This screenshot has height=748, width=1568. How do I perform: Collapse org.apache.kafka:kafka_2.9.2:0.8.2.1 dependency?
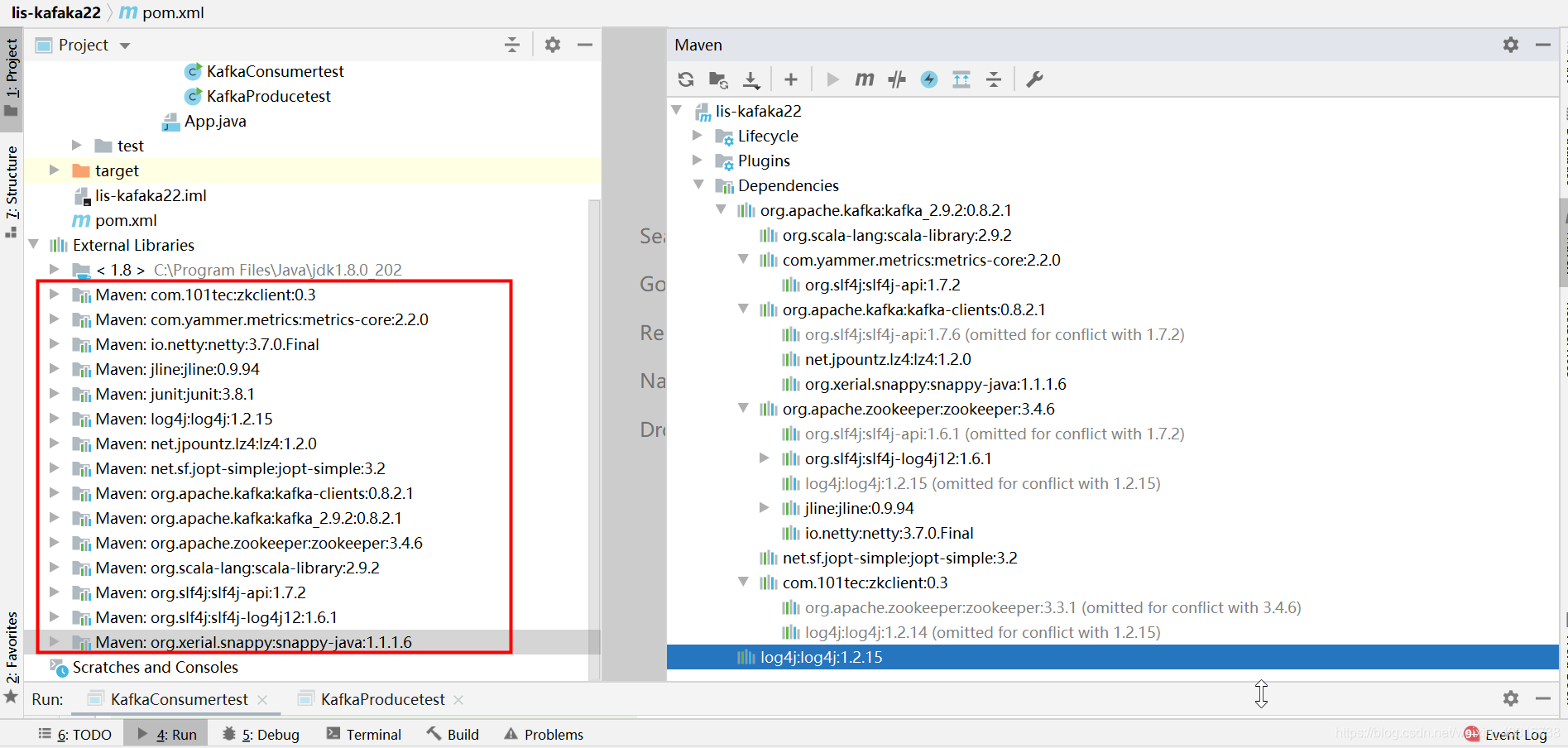722,209
